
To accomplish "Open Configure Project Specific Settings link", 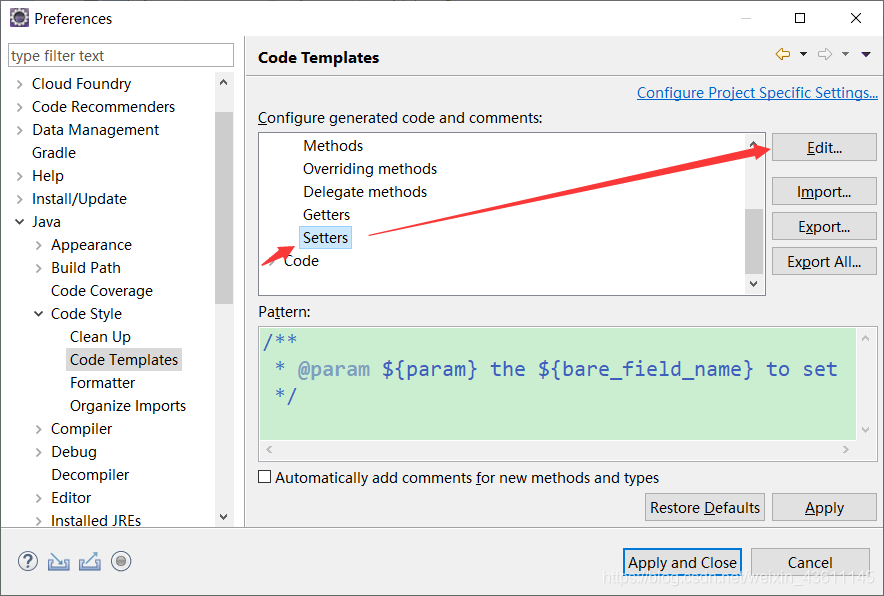I will pos(757,92).
